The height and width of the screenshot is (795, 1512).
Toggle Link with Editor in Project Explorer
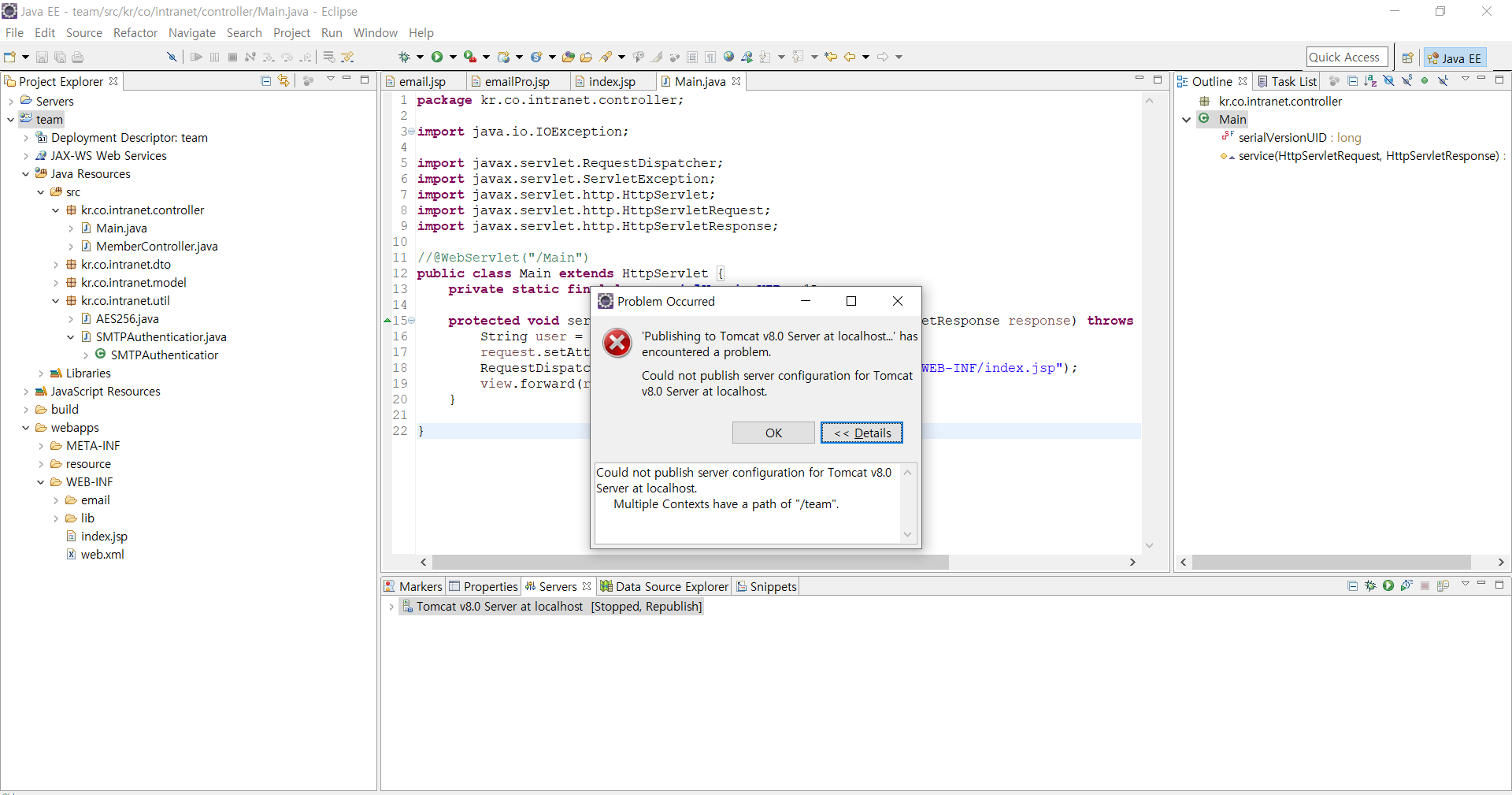pos(283,80)
